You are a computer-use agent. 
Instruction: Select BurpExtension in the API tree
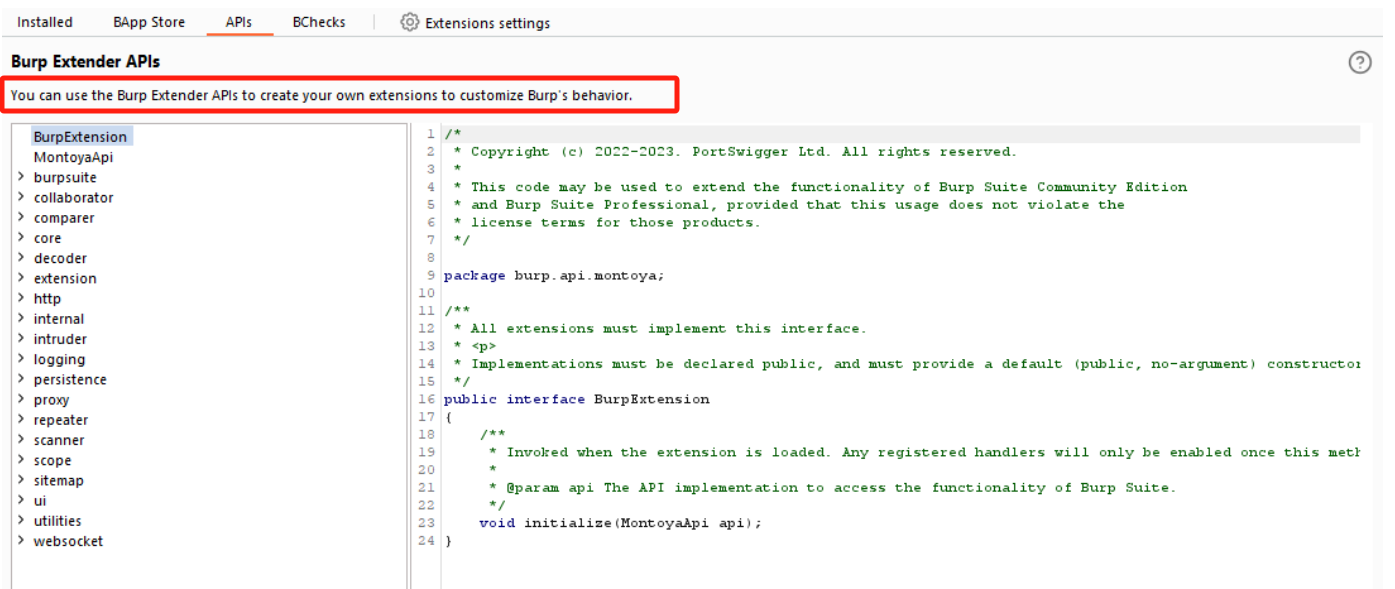[80, 137]
